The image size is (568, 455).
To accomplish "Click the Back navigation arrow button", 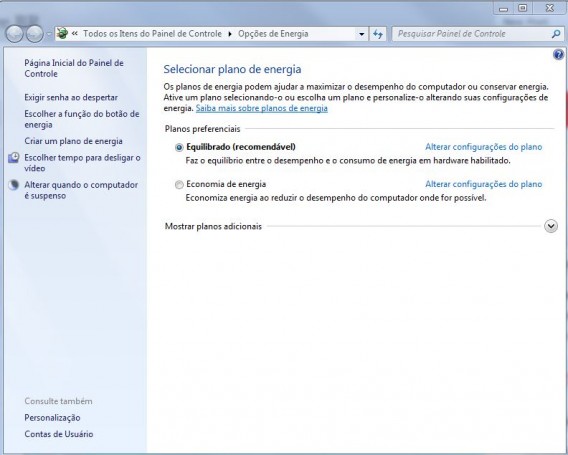I will (14, 34).
